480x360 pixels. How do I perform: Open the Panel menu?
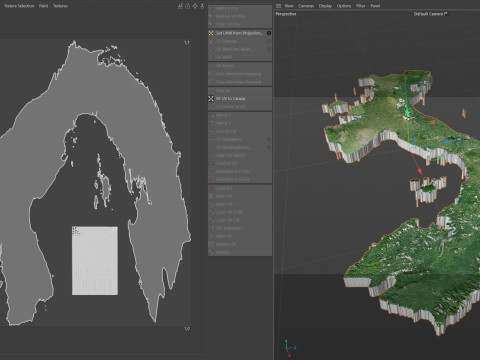click(375, 6)
